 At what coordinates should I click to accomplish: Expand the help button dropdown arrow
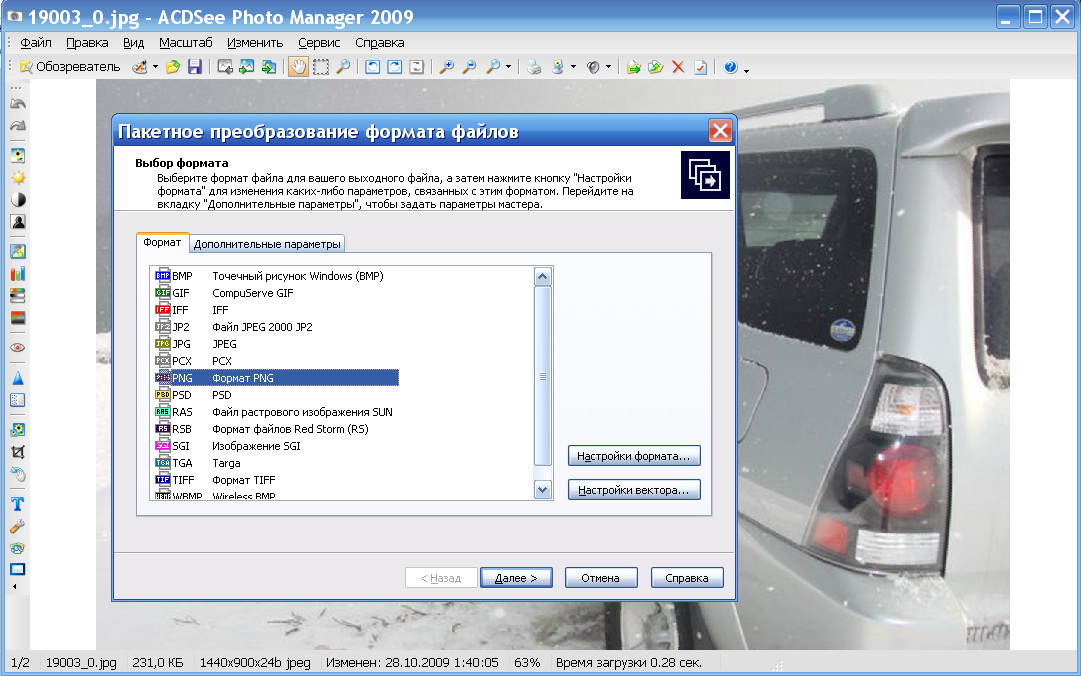747,69
